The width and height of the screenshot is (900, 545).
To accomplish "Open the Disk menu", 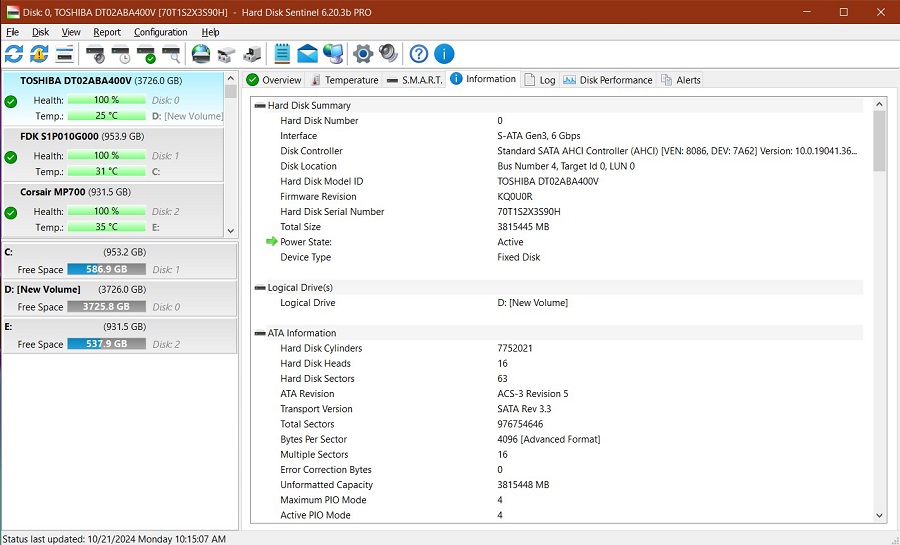I will 40,32.
